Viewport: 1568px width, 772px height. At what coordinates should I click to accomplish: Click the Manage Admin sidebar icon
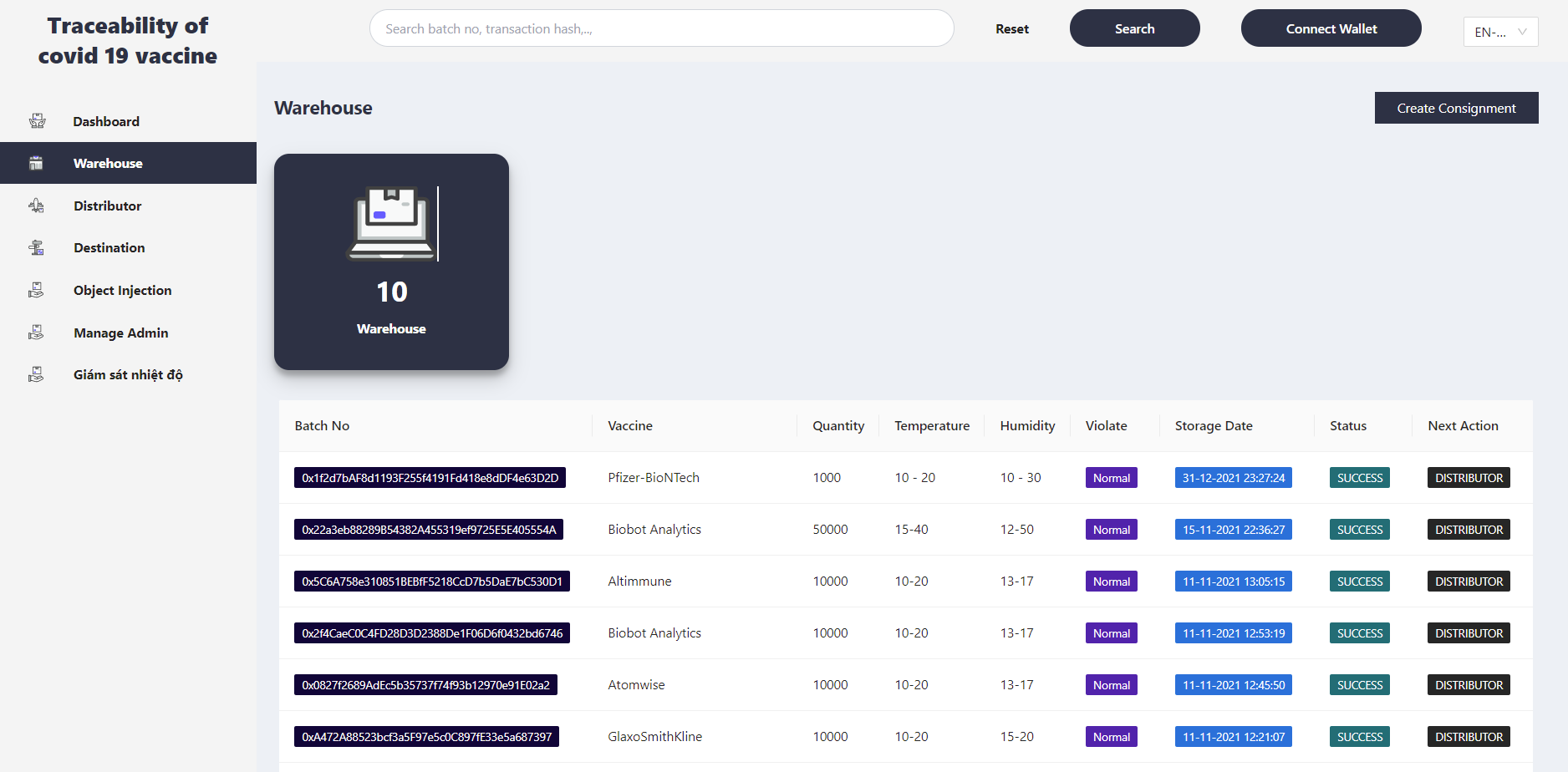tap(36, 333)
